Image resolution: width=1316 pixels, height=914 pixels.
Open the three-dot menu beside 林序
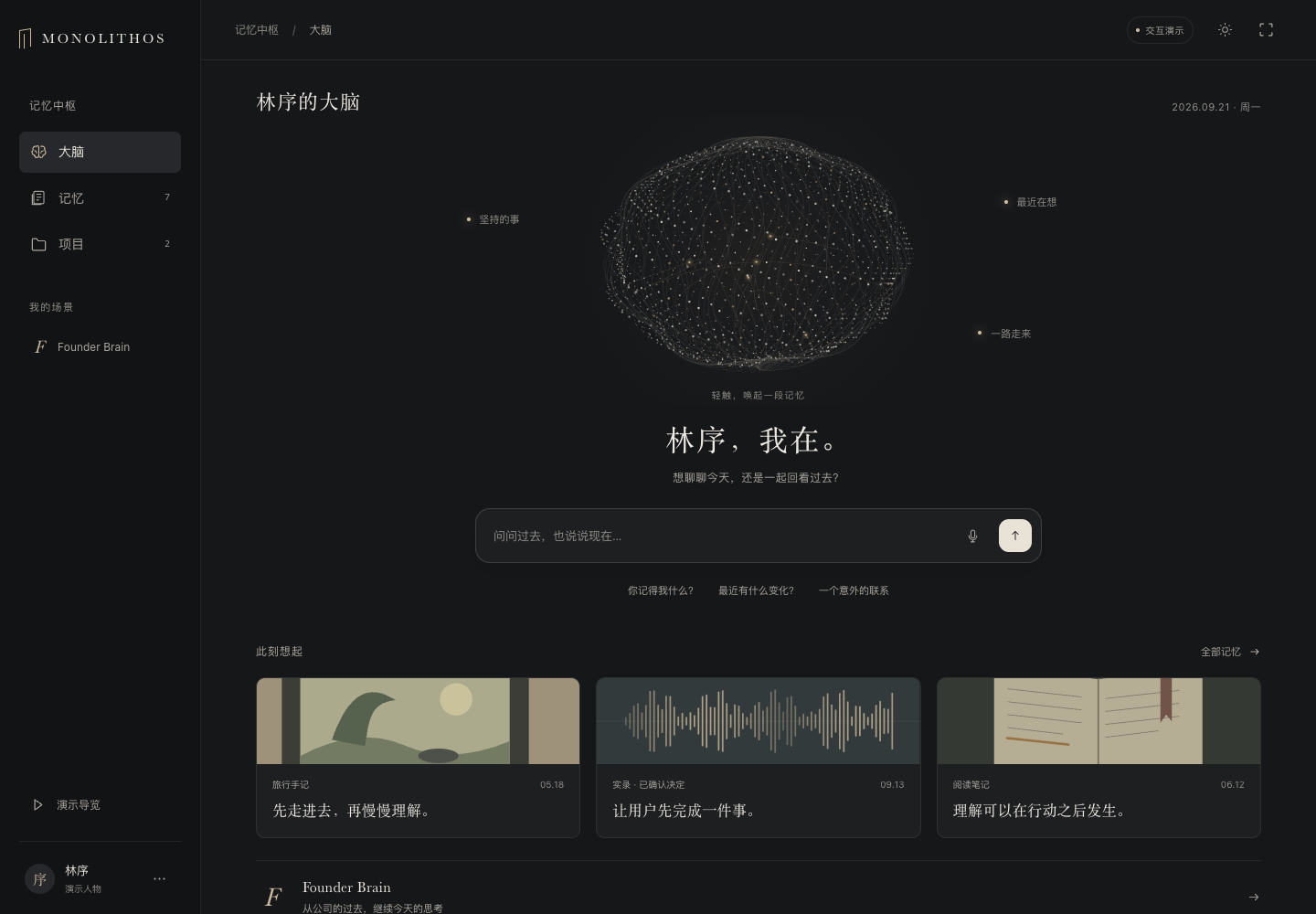point(159,878)
